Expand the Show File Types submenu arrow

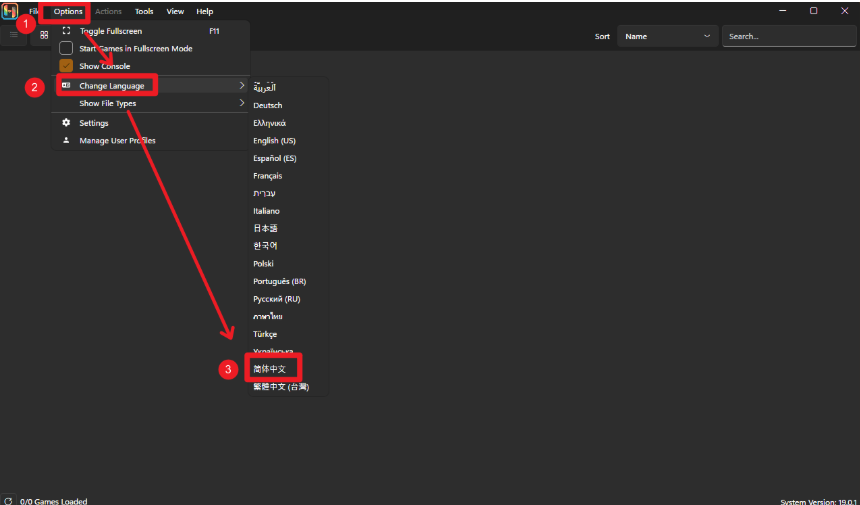click(x=242, y=103)
